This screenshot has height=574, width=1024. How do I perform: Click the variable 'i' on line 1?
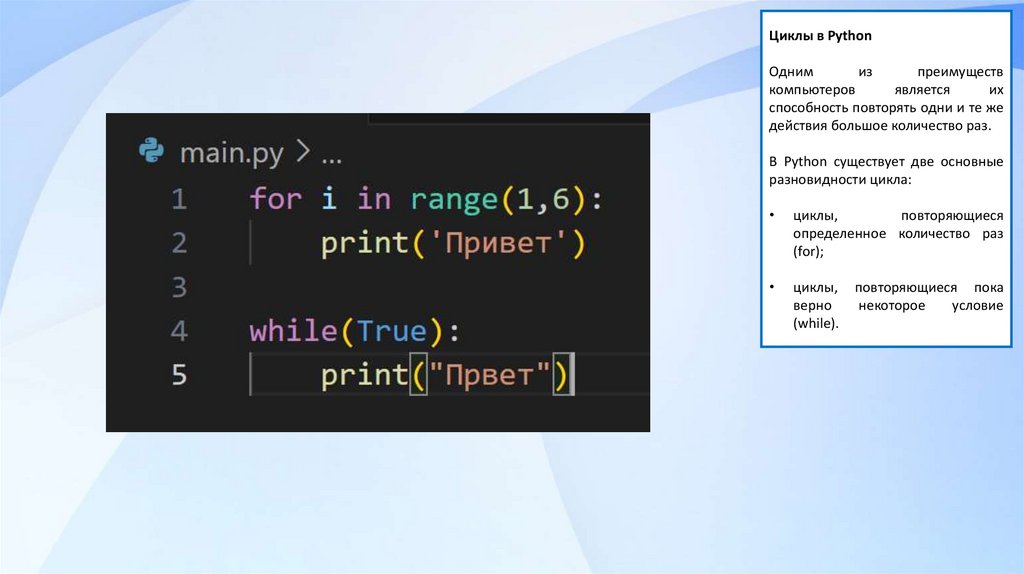pos(329,199)
